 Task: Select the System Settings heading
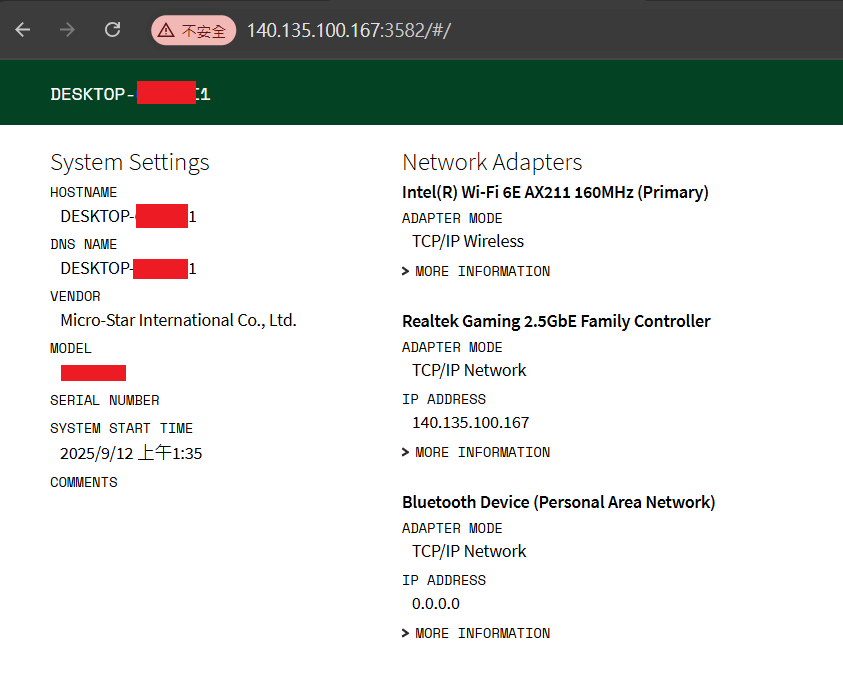(130, 162)
